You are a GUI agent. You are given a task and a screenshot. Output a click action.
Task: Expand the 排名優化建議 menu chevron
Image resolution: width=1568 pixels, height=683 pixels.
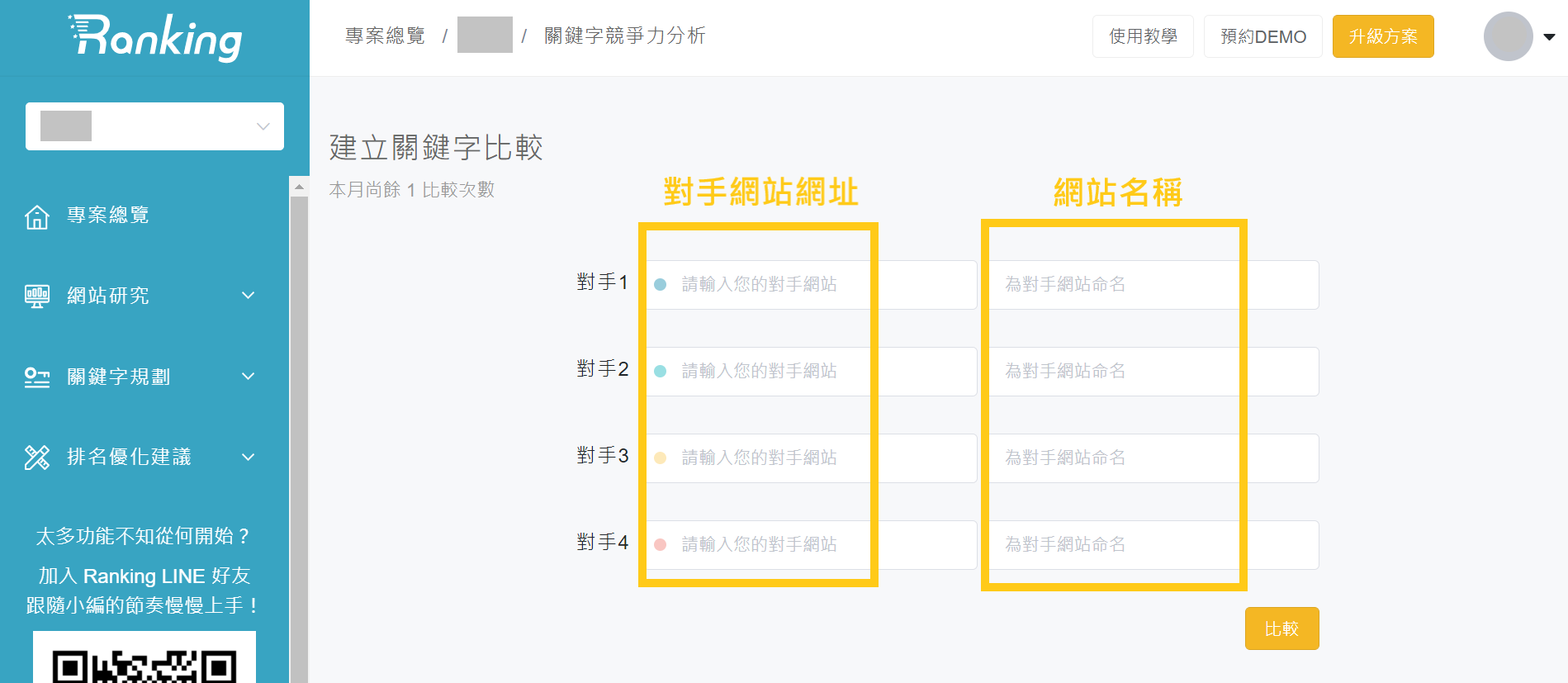248,457
